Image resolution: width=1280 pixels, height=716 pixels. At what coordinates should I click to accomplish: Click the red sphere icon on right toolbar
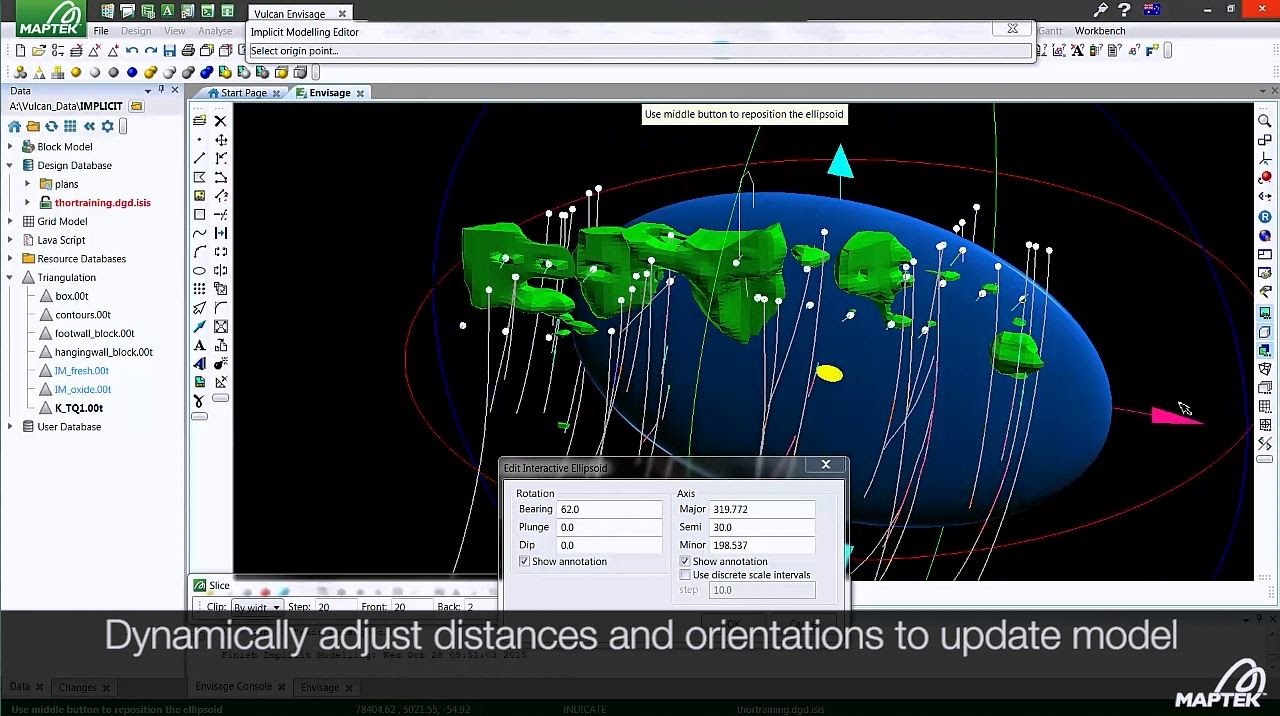pos(1265,177)
